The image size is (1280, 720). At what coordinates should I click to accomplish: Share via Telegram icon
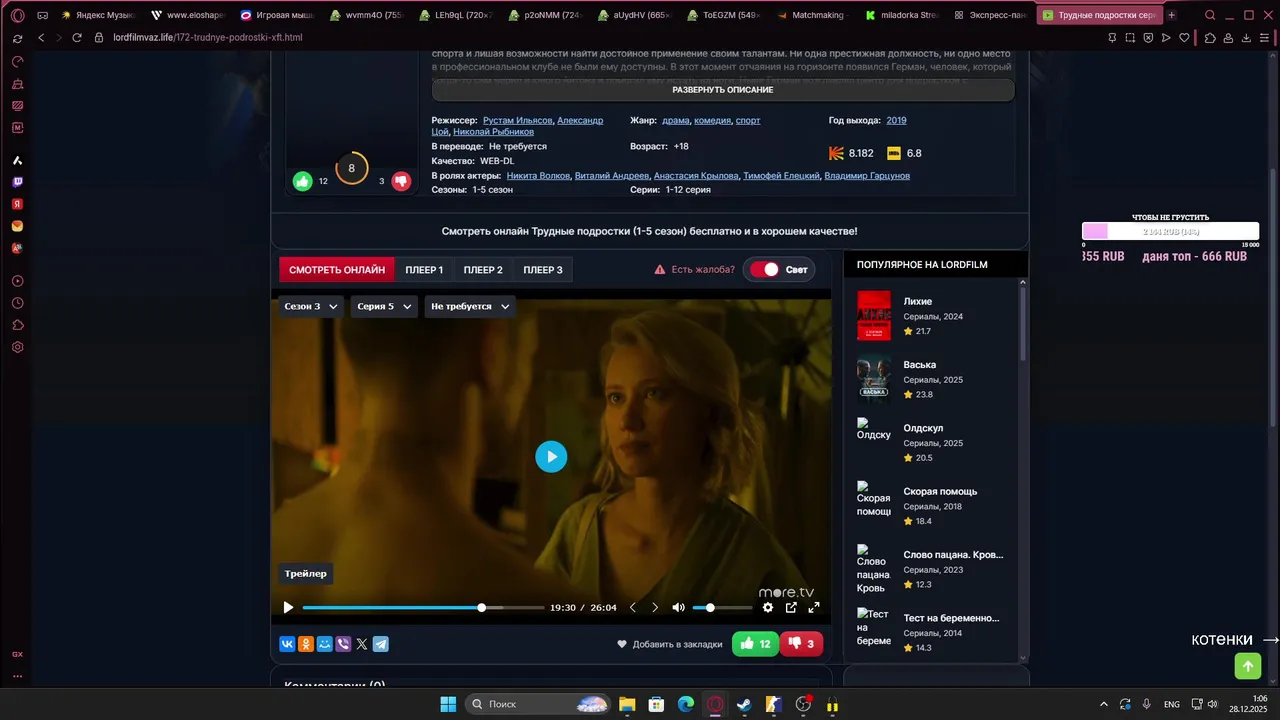[381, 644]
